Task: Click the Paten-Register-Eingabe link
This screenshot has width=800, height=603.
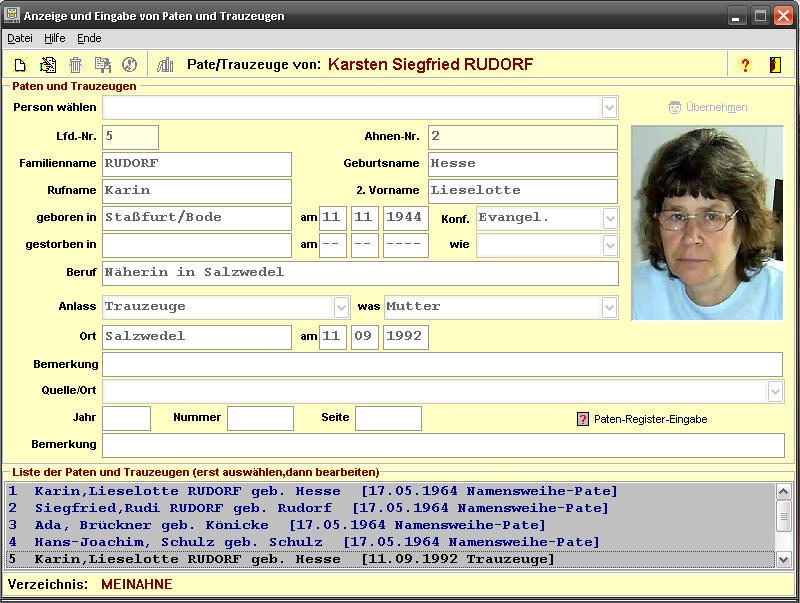Action: click(x=650, y=419)
